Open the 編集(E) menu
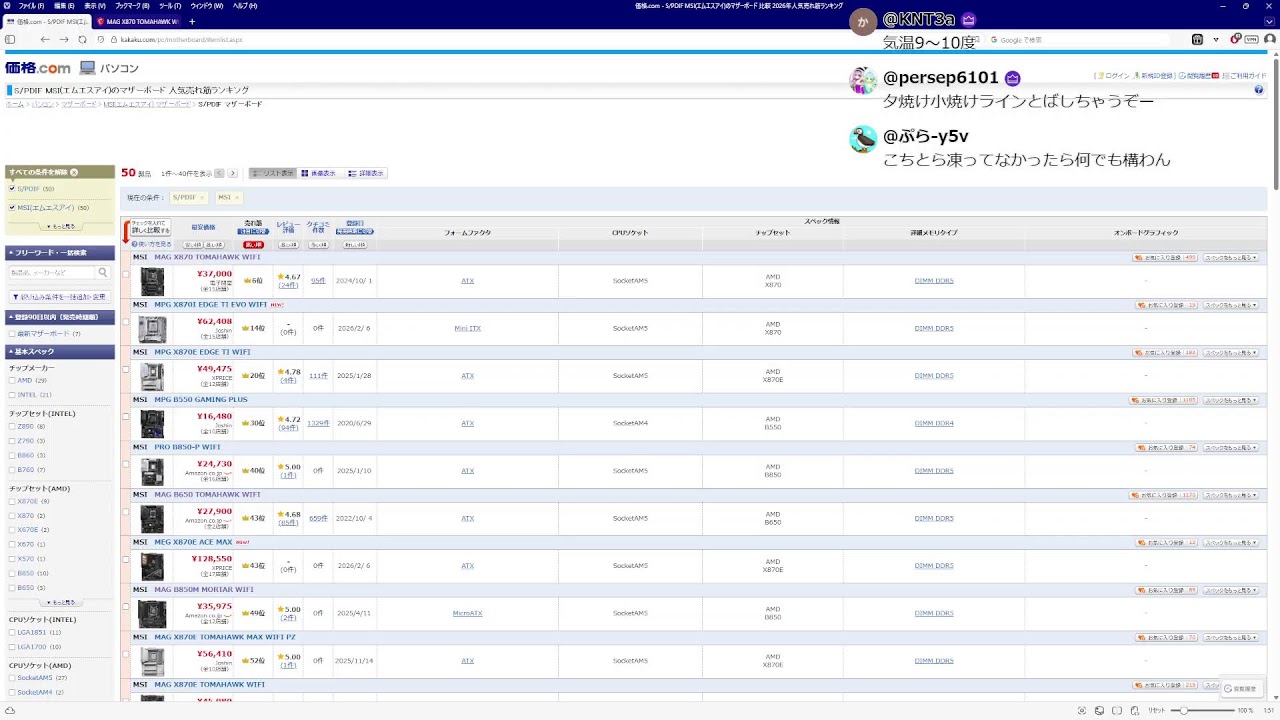This screenshot has height=720, width=1280. coord(64,5)
